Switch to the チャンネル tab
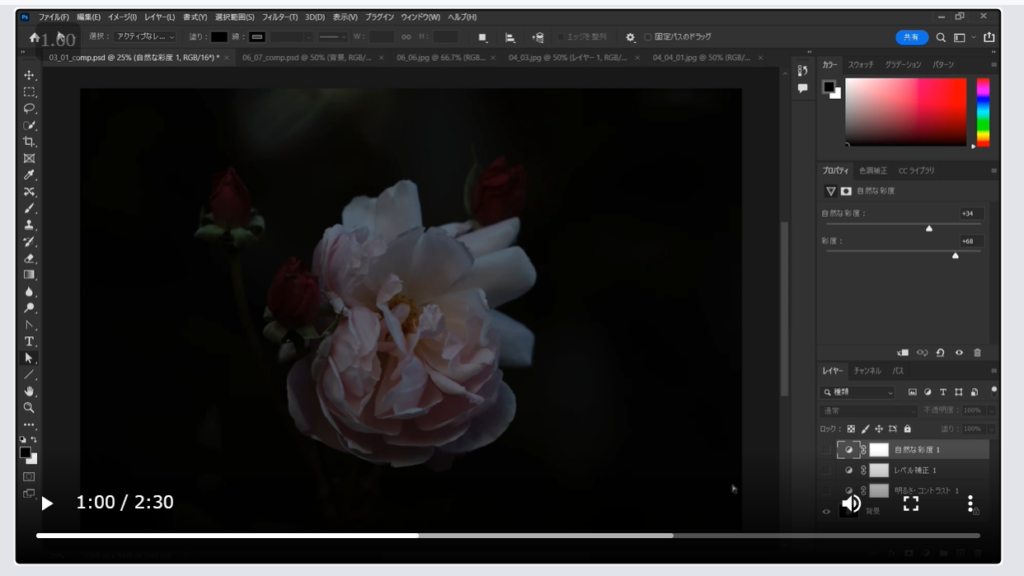Image resolution: width=1024 pixels, height=576 pixels. coord(867,371)
